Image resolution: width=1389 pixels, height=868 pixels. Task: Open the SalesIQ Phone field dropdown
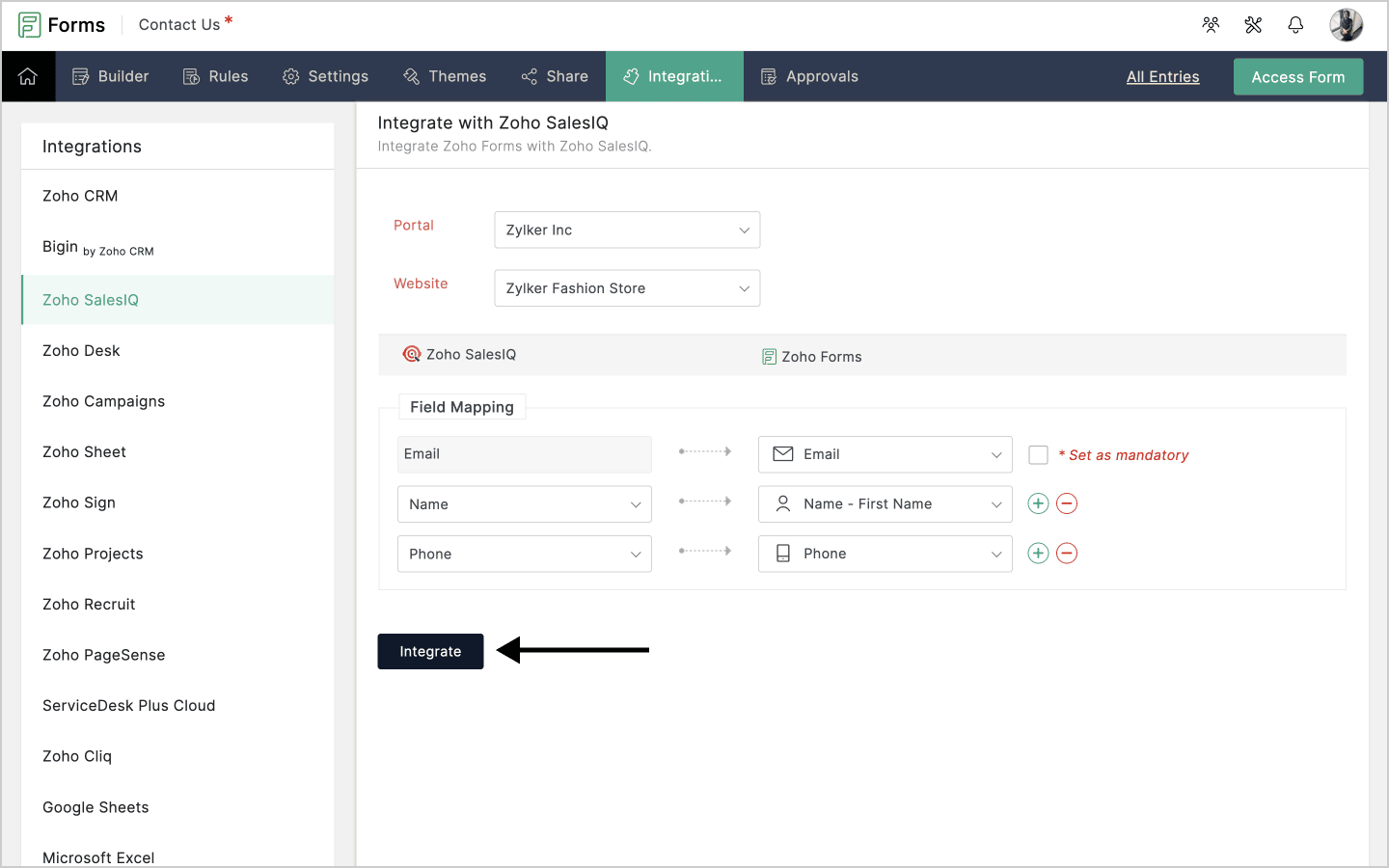pyautogui.click(x=525, y=554)
